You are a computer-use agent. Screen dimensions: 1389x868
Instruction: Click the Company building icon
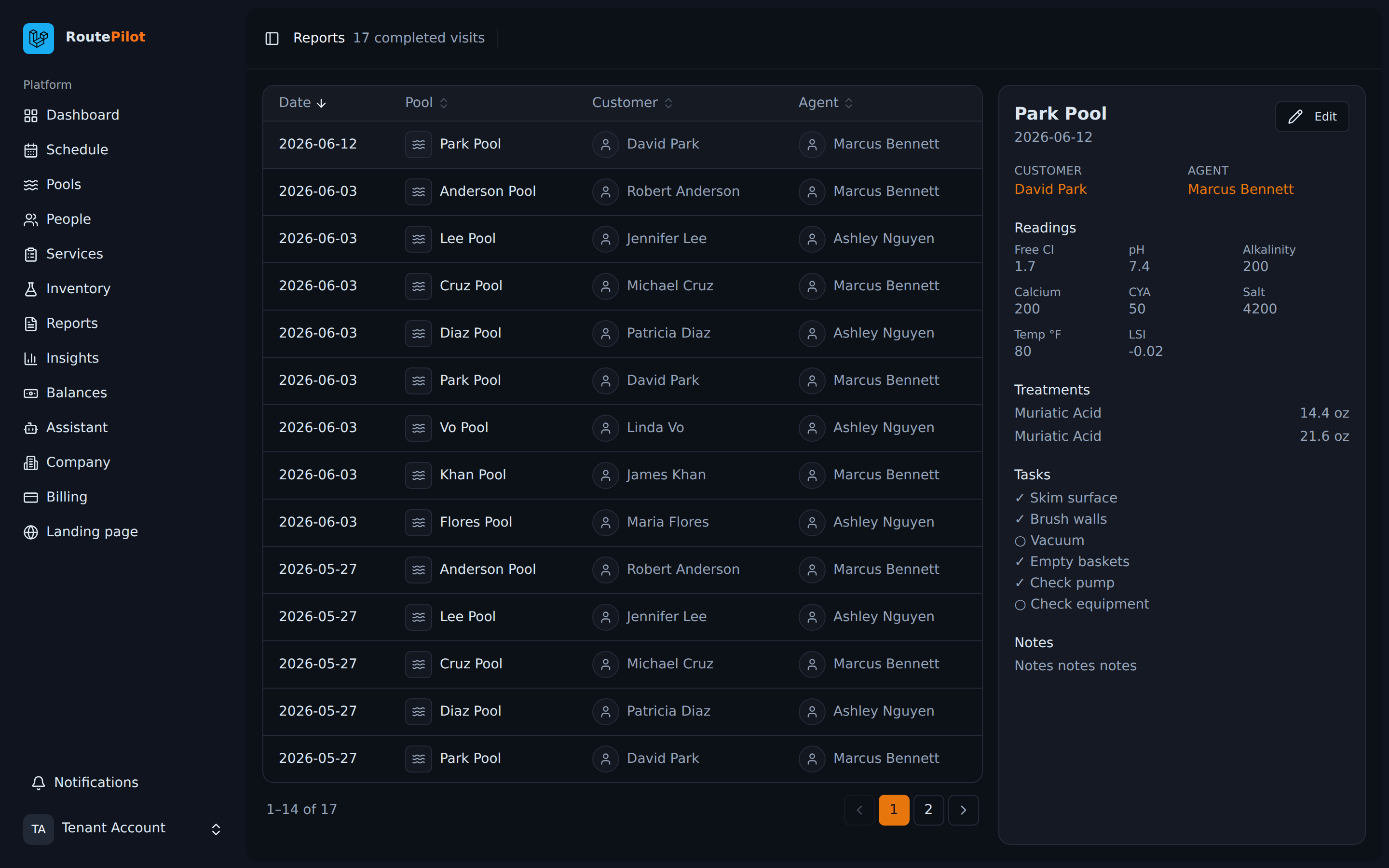[31, 463]
